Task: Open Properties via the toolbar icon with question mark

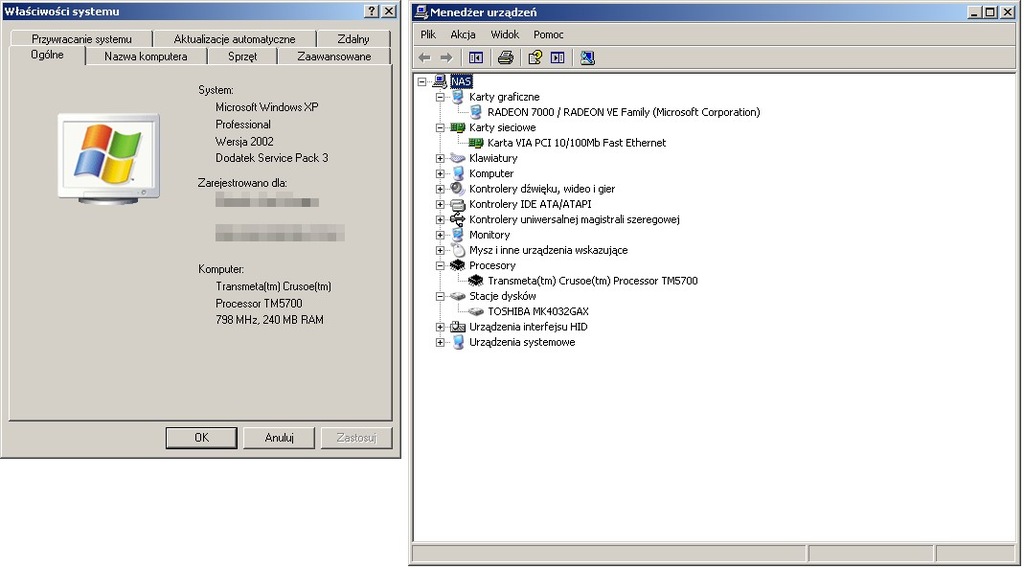Action: pos(535,57)
